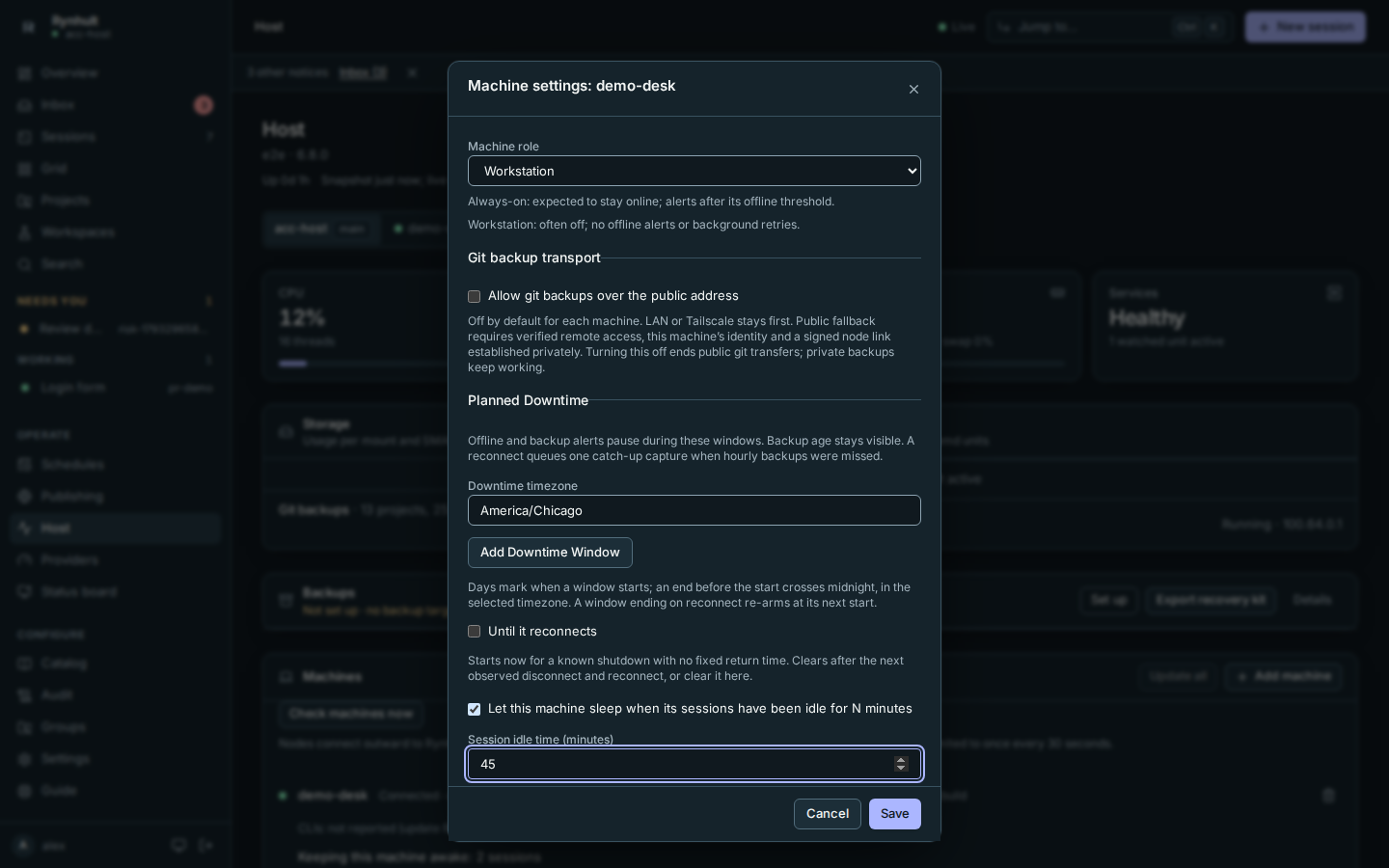Click the sign-out icon beside the user name
This screenshot has height=868, width=1389.
[205, 846]
